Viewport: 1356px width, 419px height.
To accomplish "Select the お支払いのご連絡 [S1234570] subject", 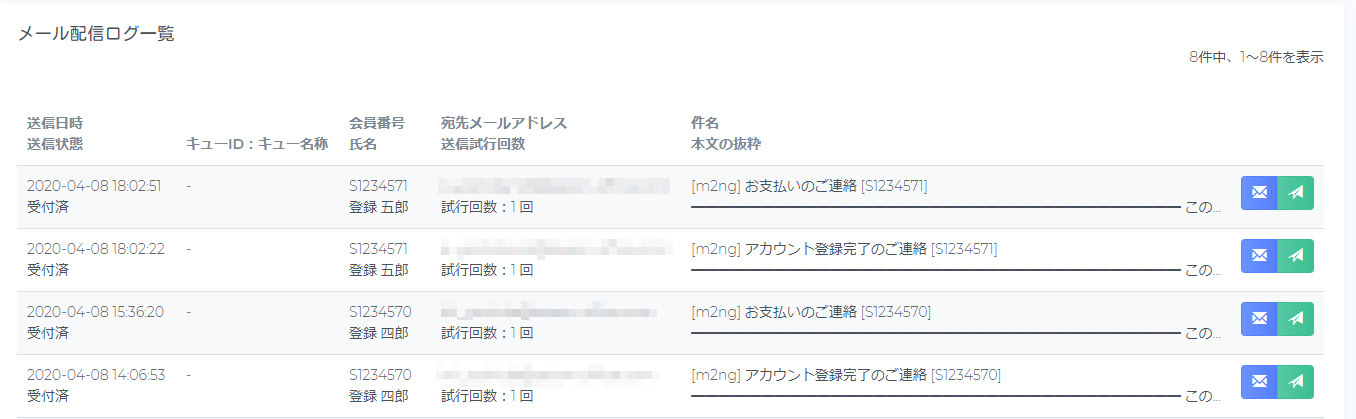I will pos(811,312).
